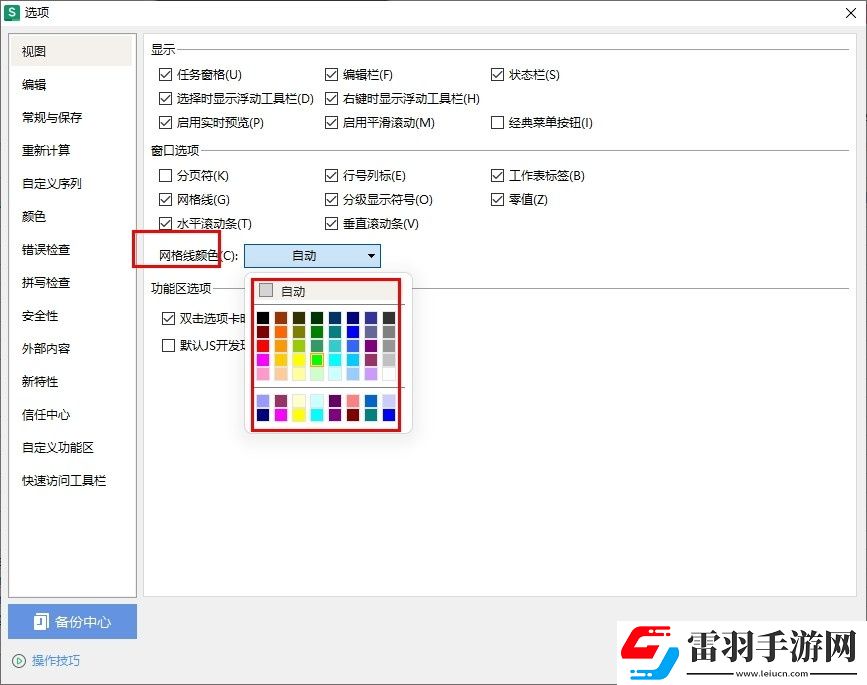Uncheck 启用实时预览 (Live preview)
Screen dimensions: 867x685
(167, 122)
